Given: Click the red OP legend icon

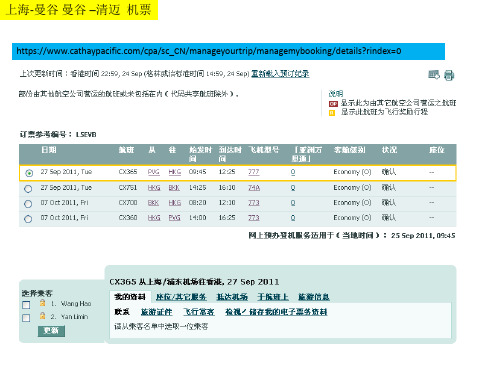Looking at the screenshot, I should tap(333, 104).
